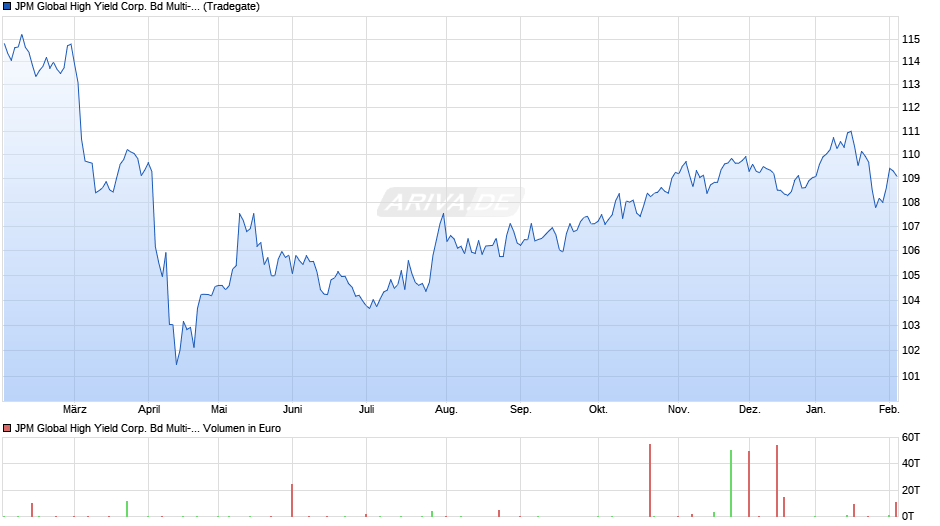Screen dimensions: 940x526
Task: Click the 114 price axis label
Action: pos(911,61)
